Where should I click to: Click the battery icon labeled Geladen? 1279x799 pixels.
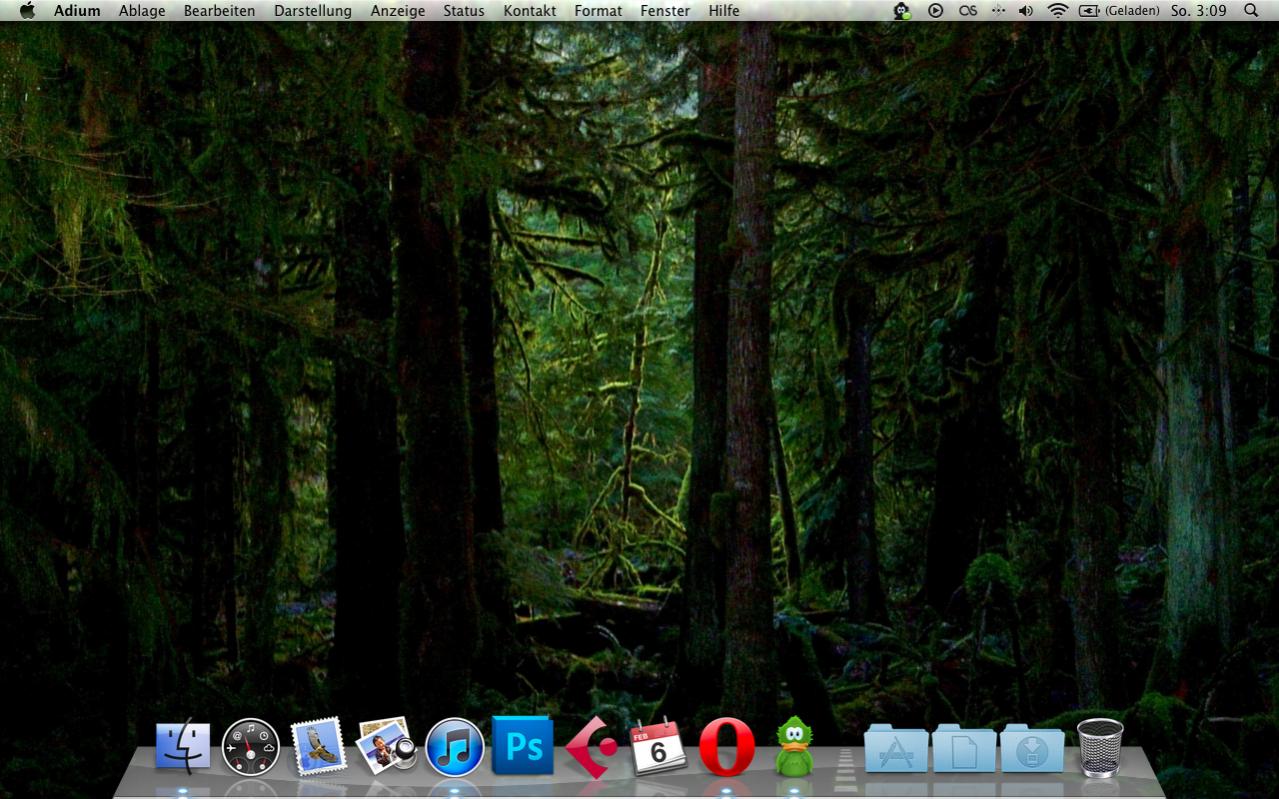[1119, 11]
